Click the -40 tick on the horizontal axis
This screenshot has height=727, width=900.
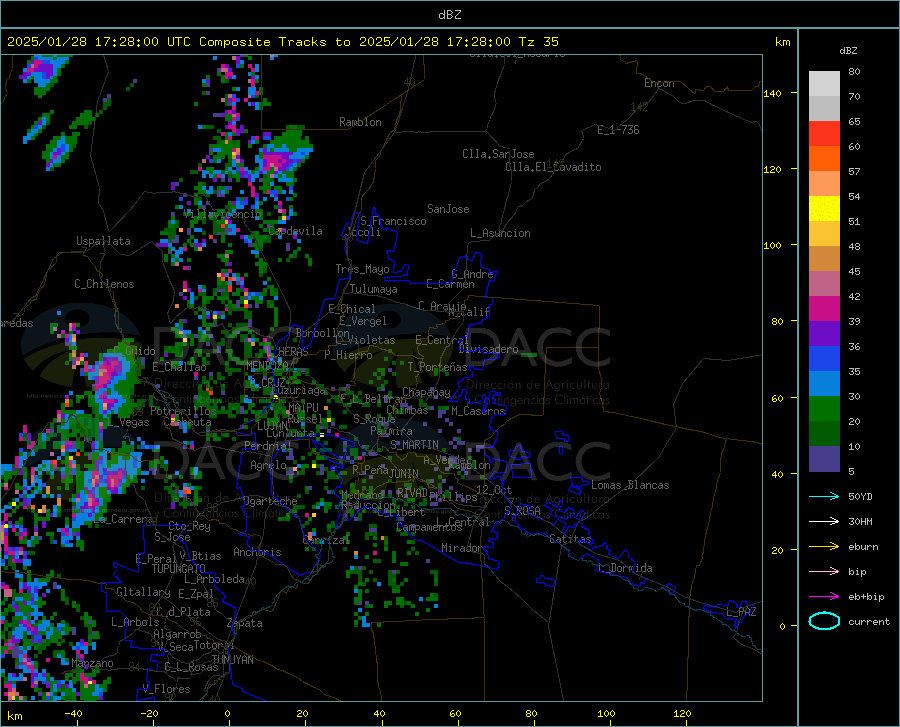(73, 714)
